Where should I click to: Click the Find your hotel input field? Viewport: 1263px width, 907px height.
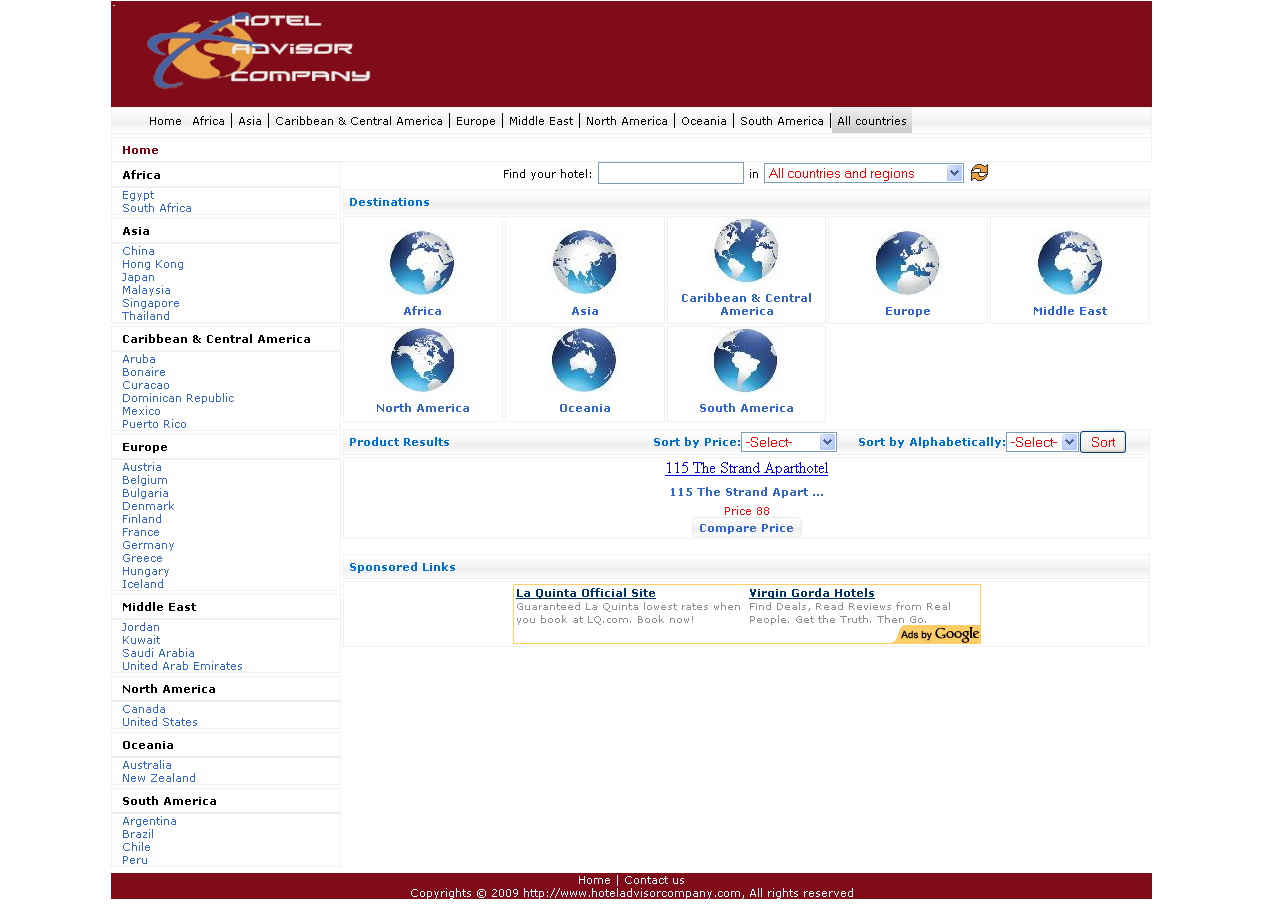[671, 173]
